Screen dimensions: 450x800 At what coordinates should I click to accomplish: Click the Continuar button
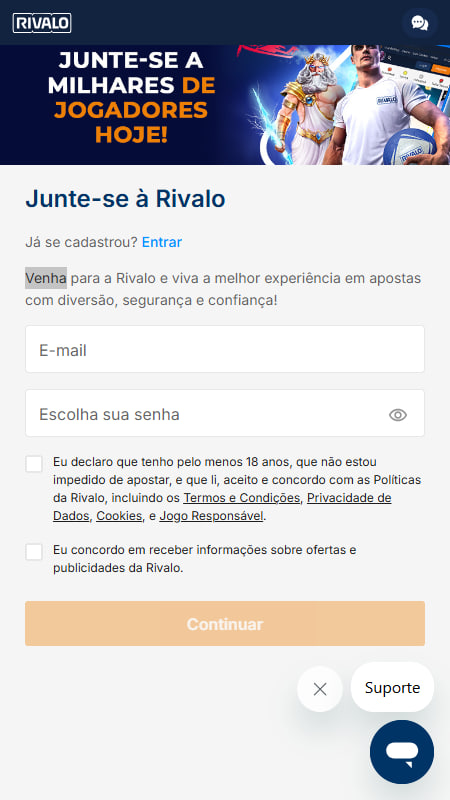tap(225, 623)
